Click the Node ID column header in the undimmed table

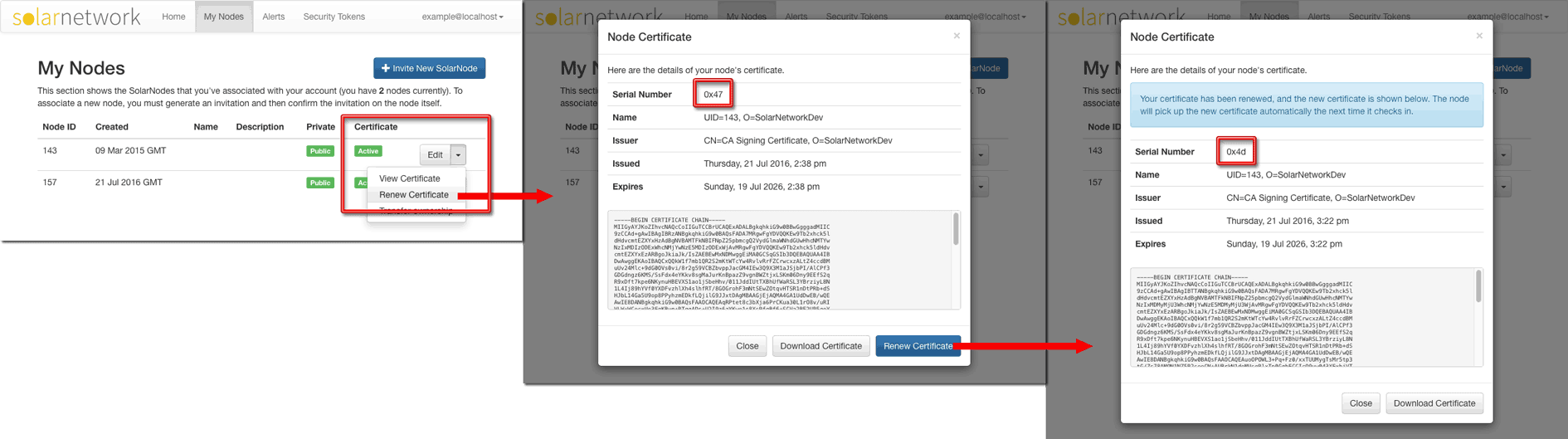tap(59, 127)
